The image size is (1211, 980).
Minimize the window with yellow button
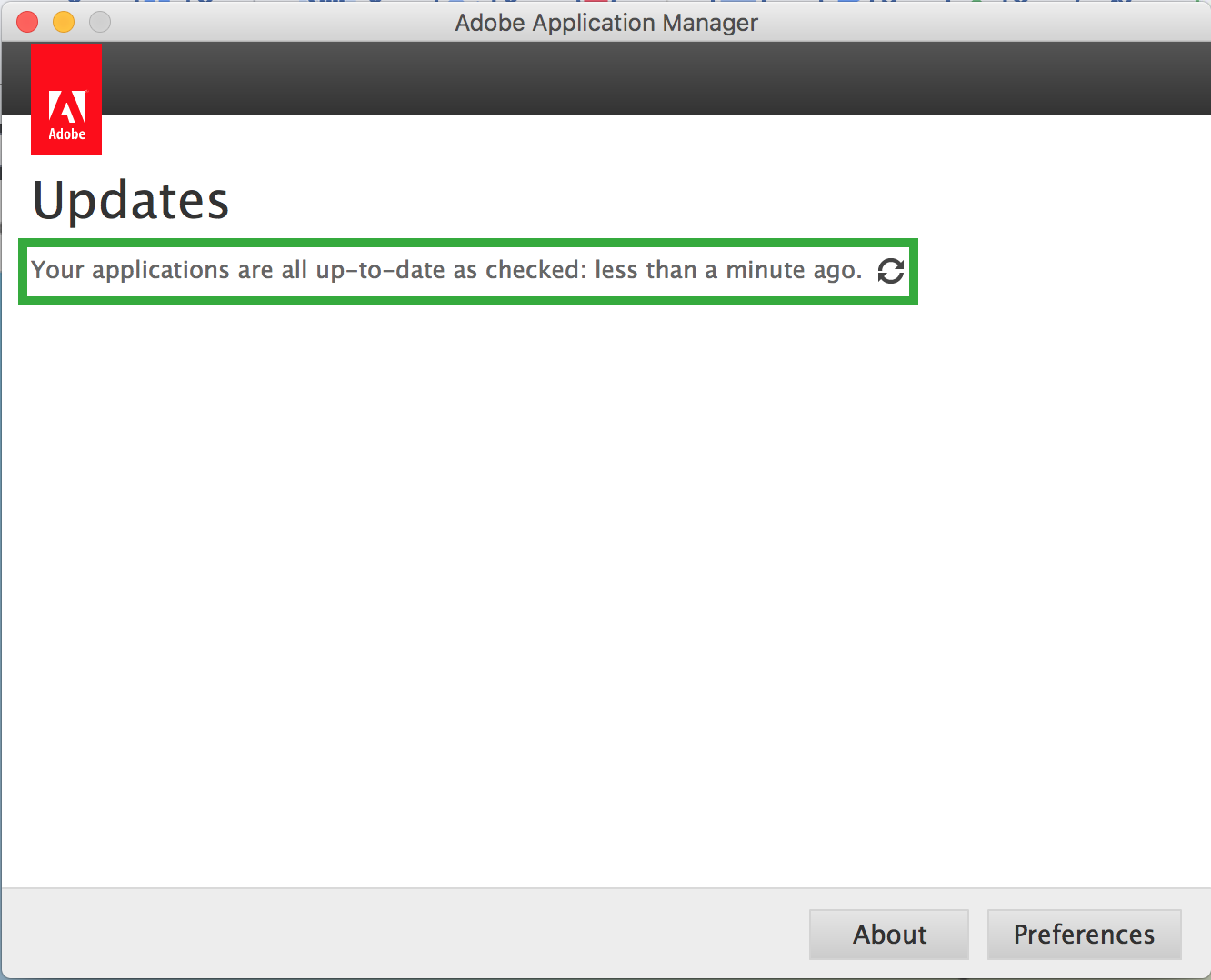pos(64,22)
